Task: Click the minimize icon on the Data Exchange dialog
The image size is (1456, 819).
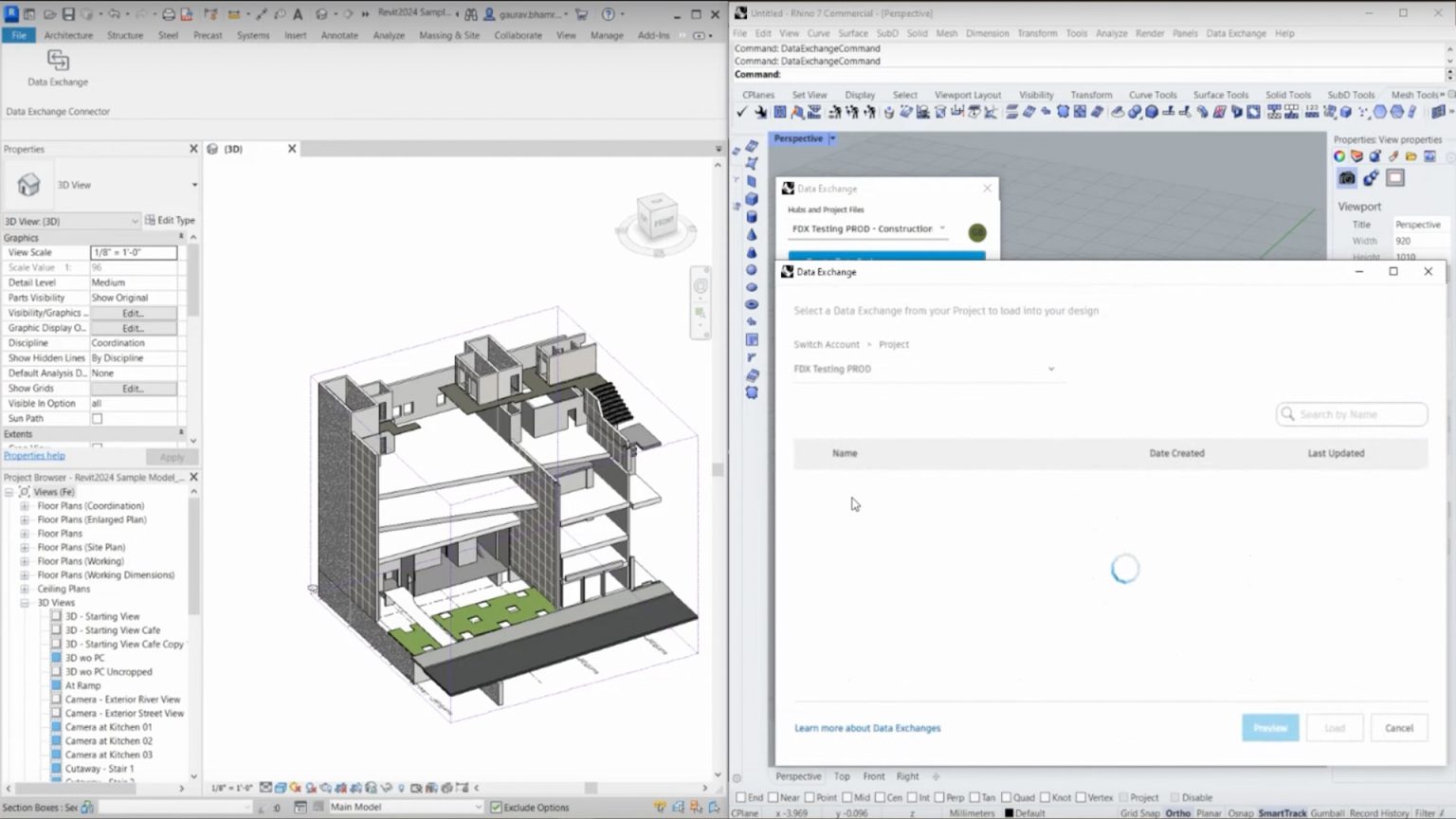Action: (1358, 271)
